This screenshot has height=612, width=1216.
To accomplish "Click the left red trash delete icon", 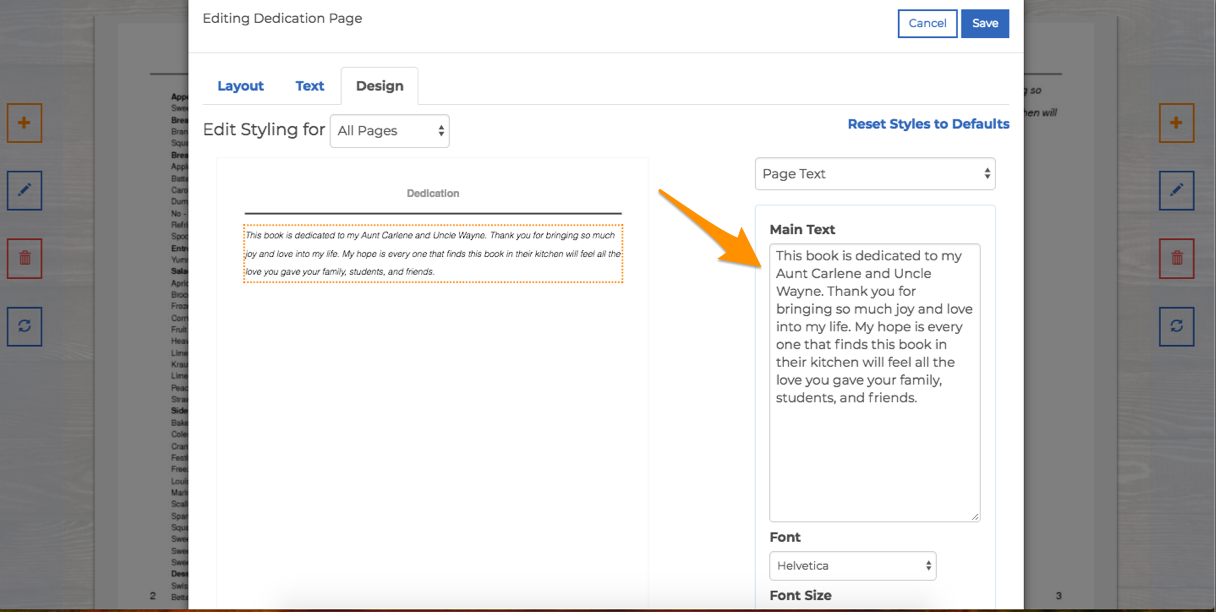I will [x=24, y=259].
